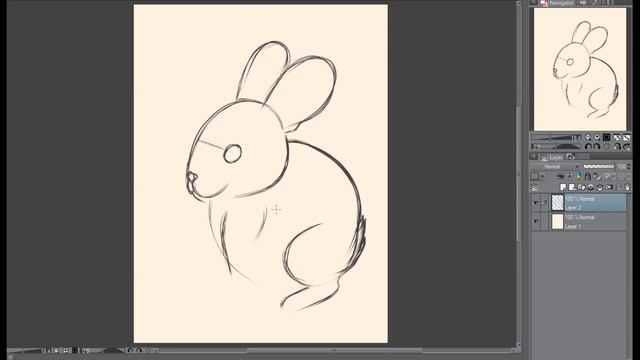Open palette color dropdown arrow in Layer panel

coord(542,176)
